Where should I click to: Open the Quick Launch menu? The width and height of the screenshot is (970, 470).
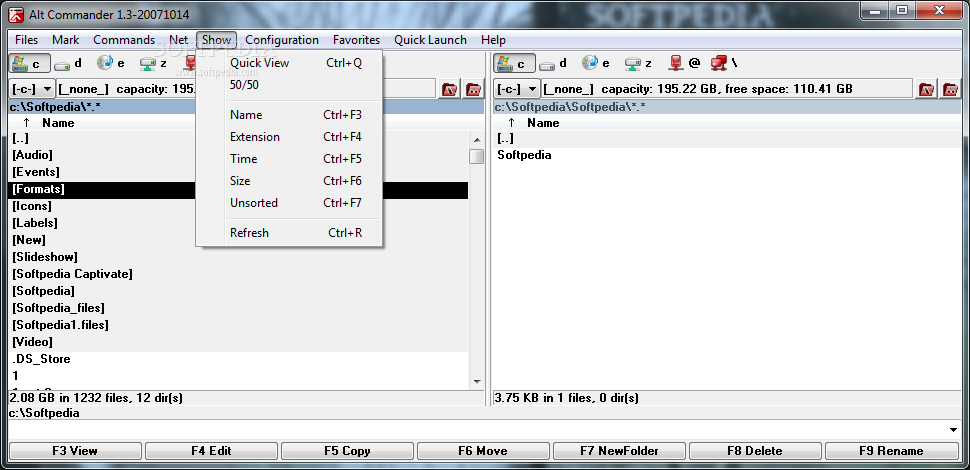tap(431, 40)
